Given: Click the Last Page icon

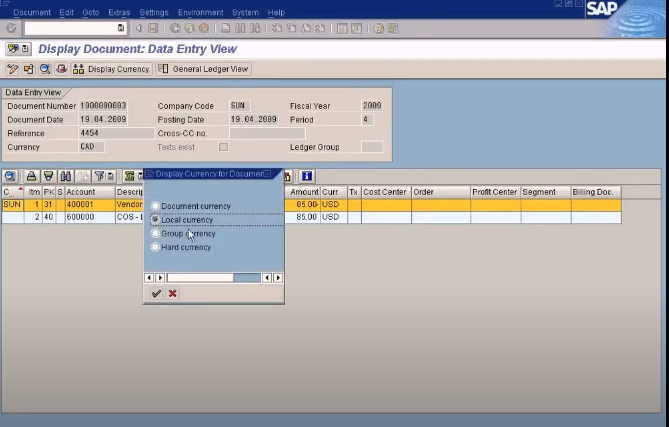Looking at the screenshot, I should point(320,29).
